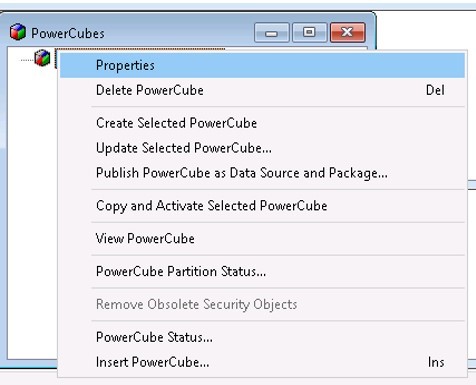This screenshot has width=476, height=385.
Task: Minimize the PowerCubes window
Action: tap(271, 32)
